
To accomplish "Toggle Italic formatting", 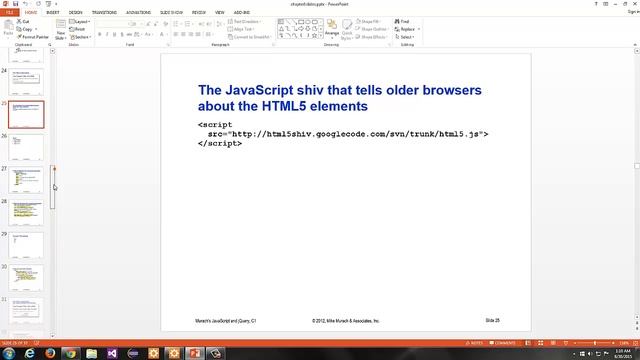I will tap(107, 35).
